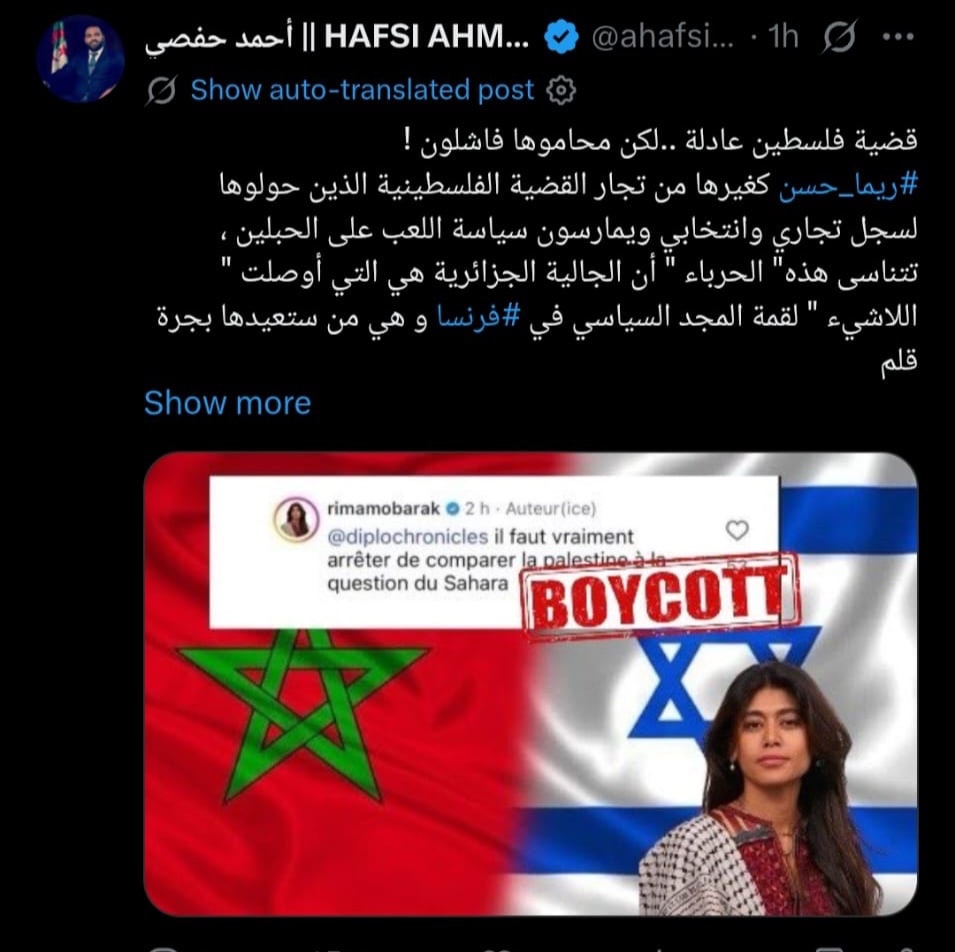Open the attached flags image

[x=530, y=683]
